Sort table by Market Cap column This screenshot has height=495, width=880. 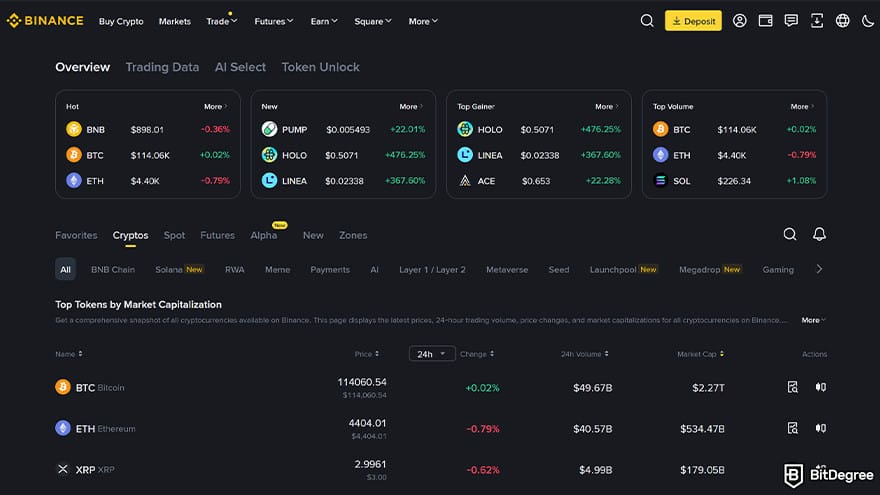point(700,354)
